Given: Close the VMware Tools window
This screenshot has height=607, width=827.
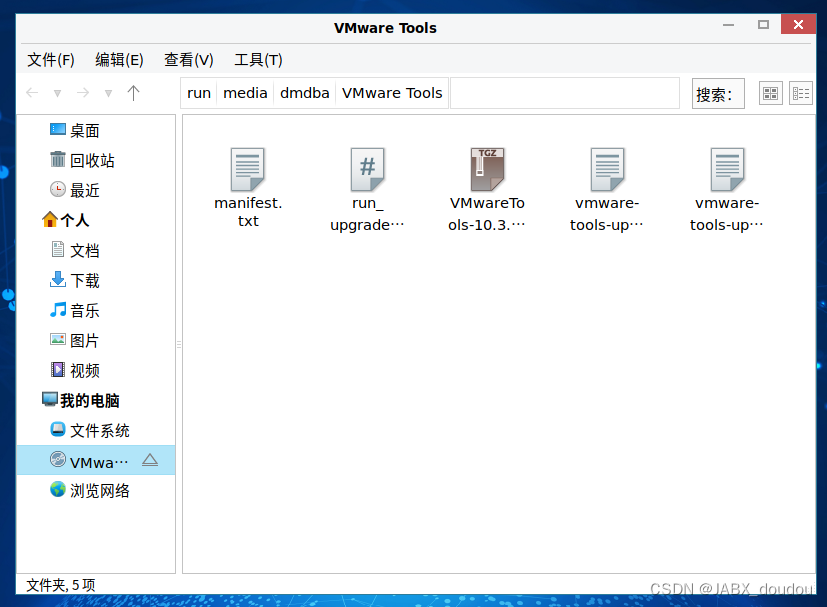Looking at the screenshot, I should pyautogui.click(x=798, y=24).
